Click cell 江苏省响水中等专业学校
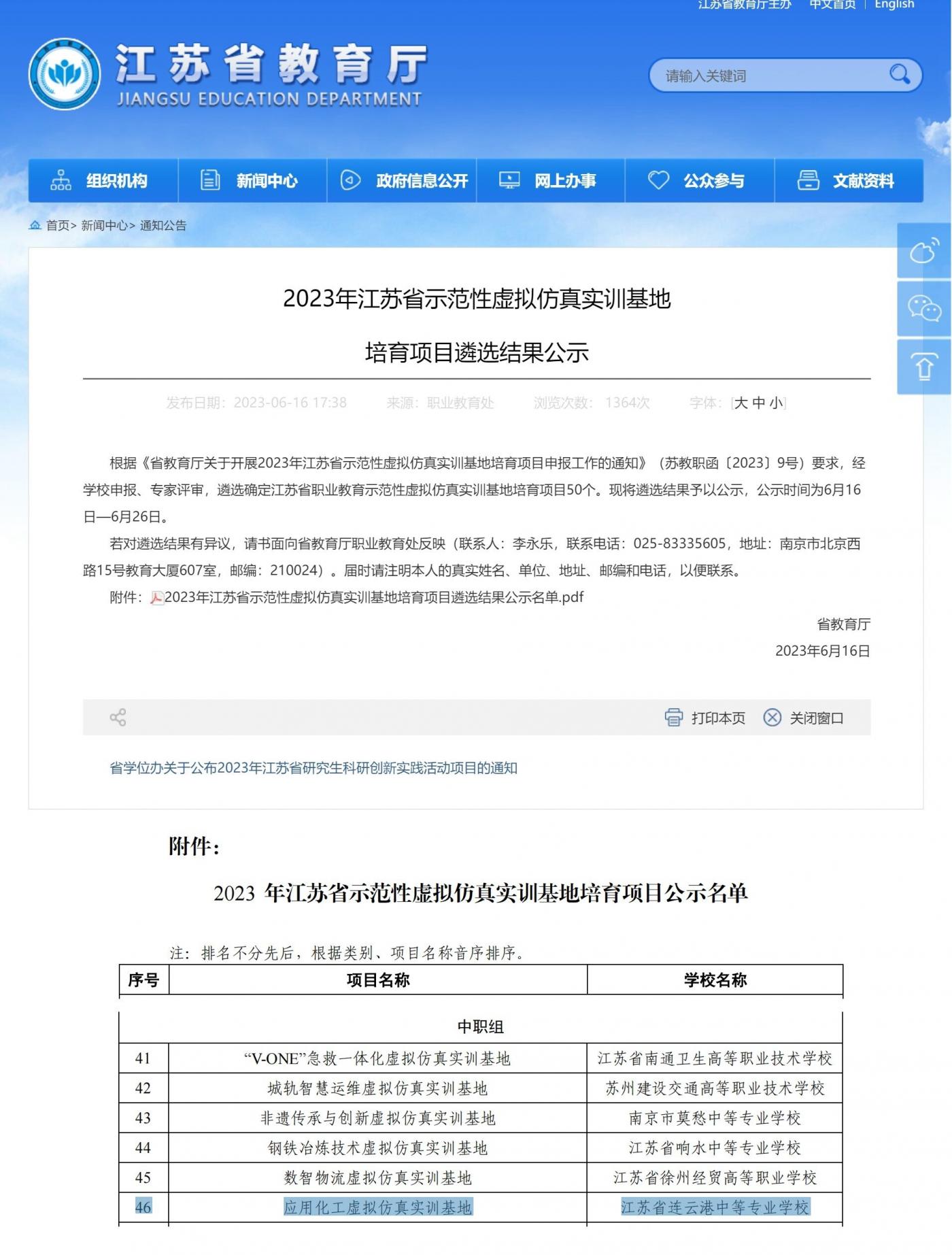 point(715,1148)
